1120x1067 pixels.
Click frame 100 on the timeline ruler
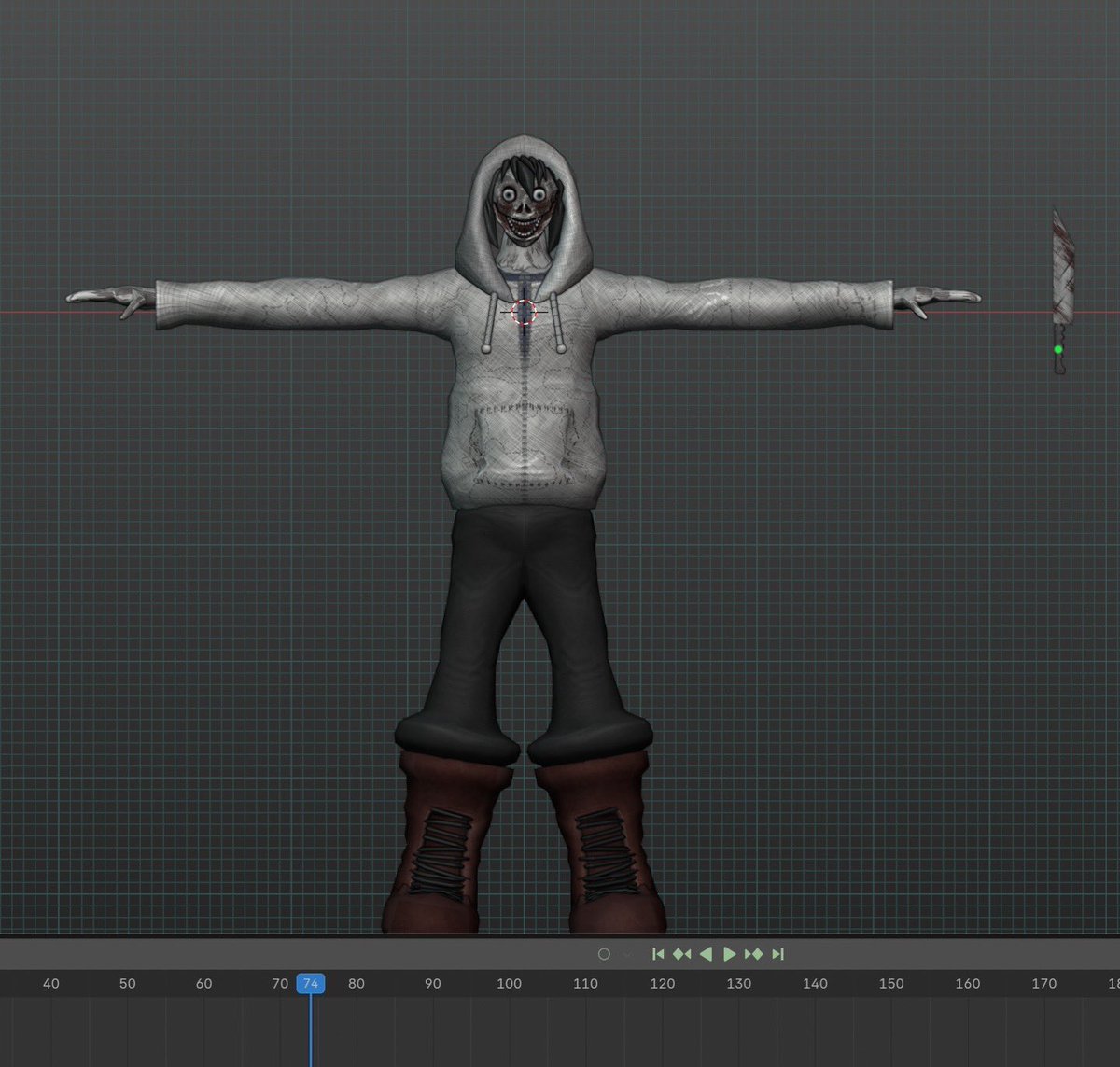509,983
